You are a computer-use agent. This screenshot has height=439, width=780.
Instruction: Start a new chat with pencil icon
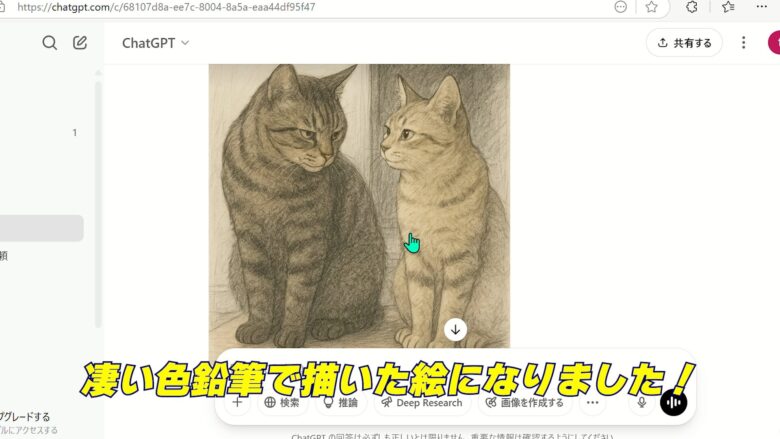pos(80,43)
